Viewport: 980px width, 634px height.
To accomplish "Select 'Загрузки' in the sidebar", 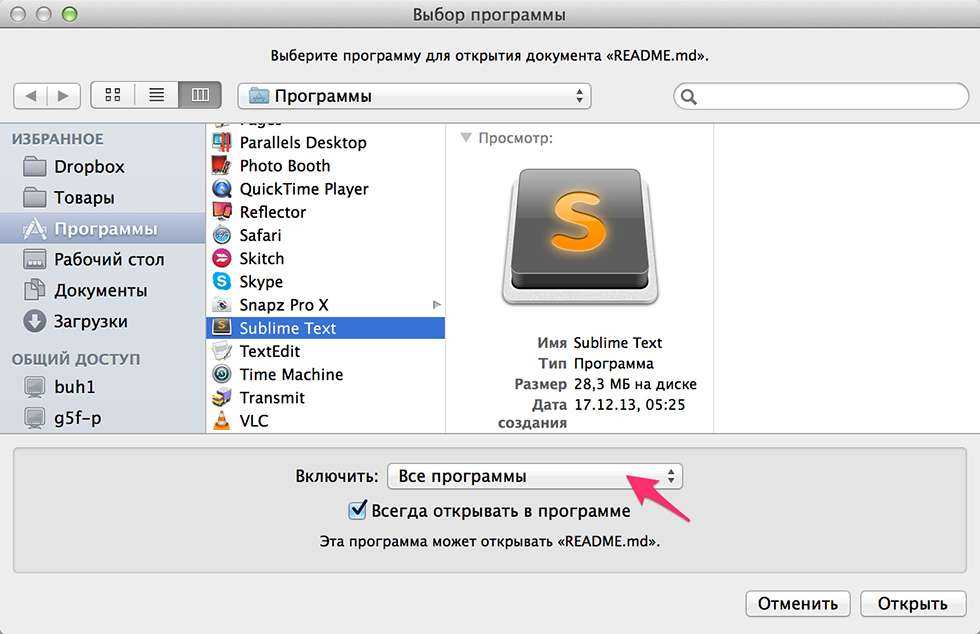I will [90, 322].
